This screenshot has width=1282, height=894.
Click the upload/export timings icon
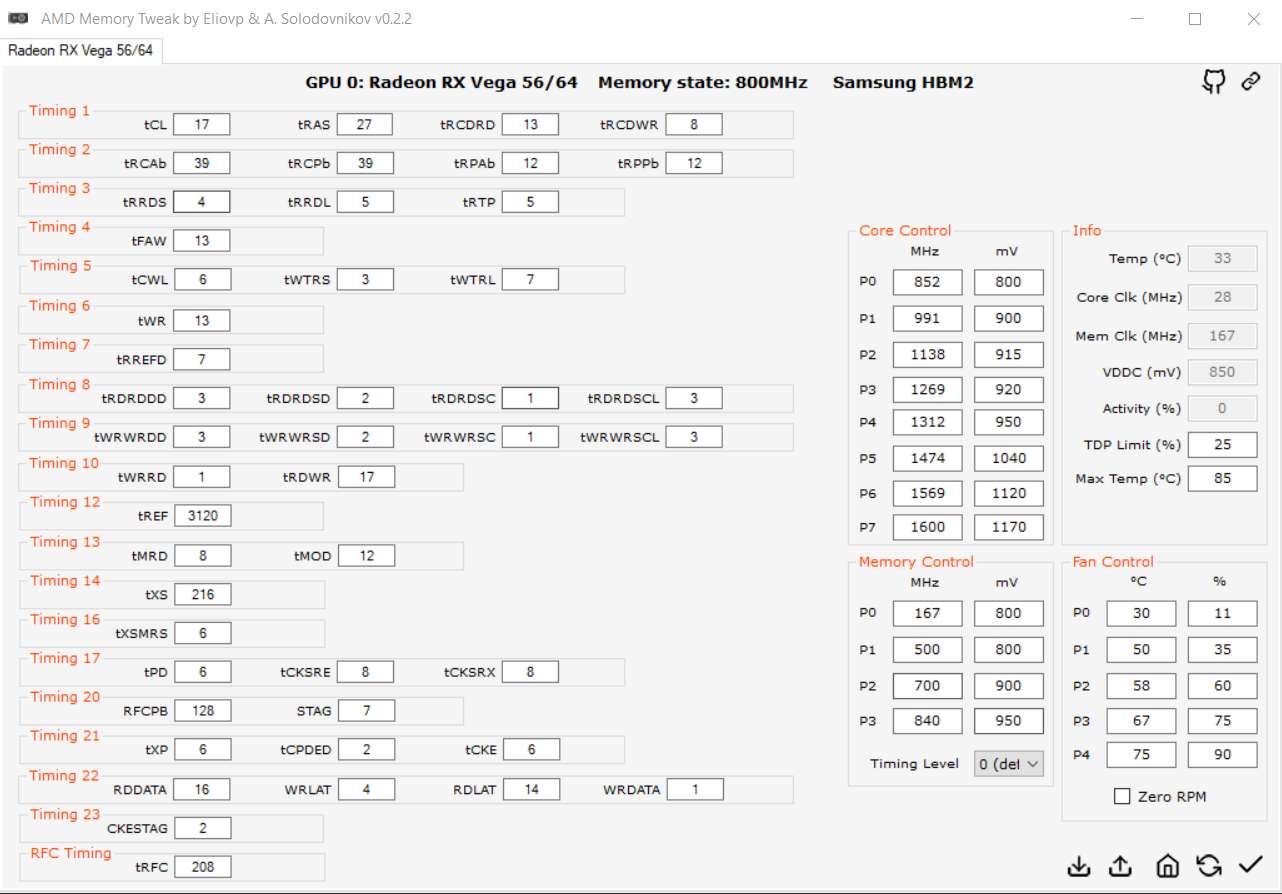pos(1121,866)
